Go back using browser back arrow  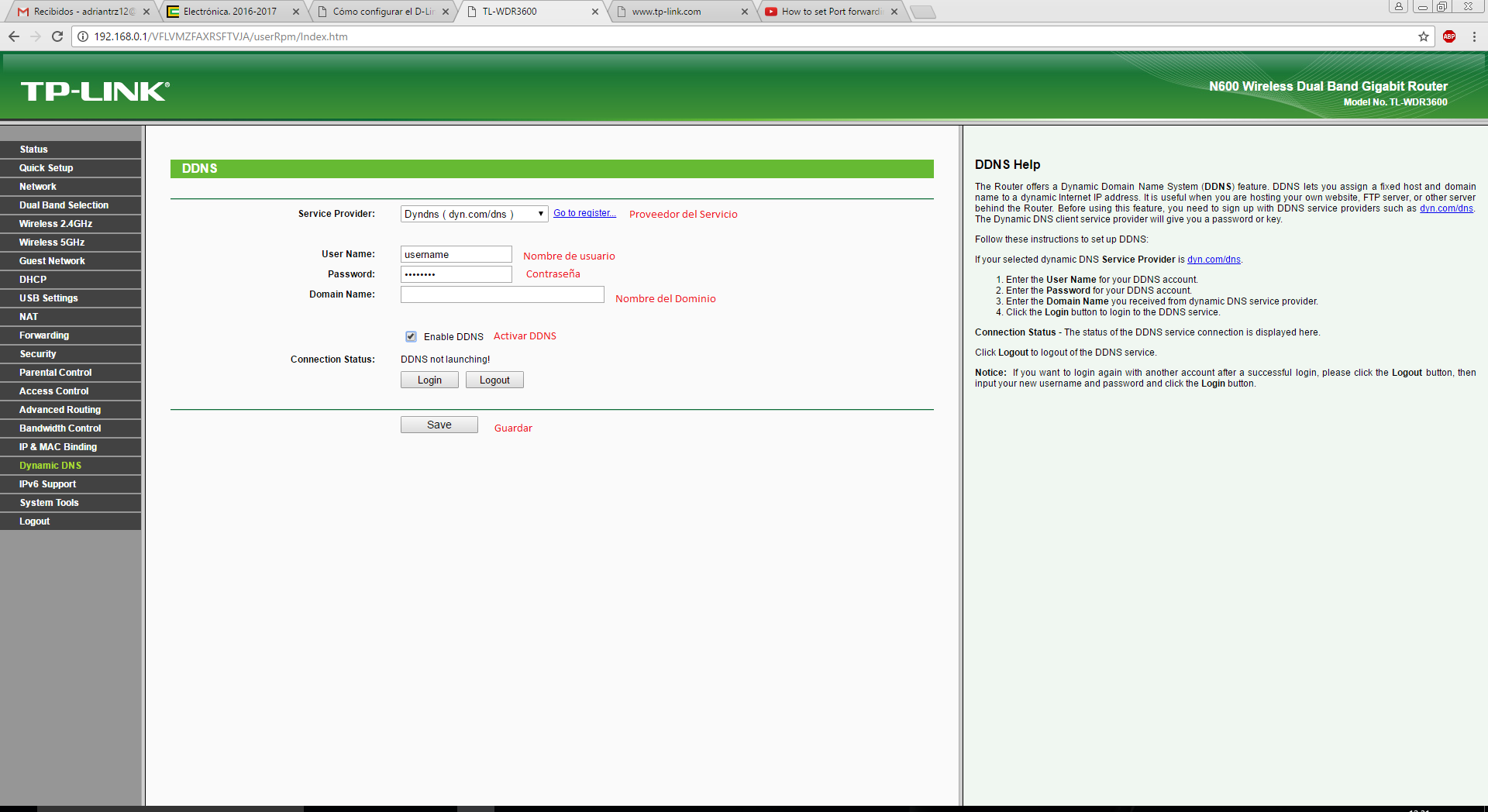[14, 36]
